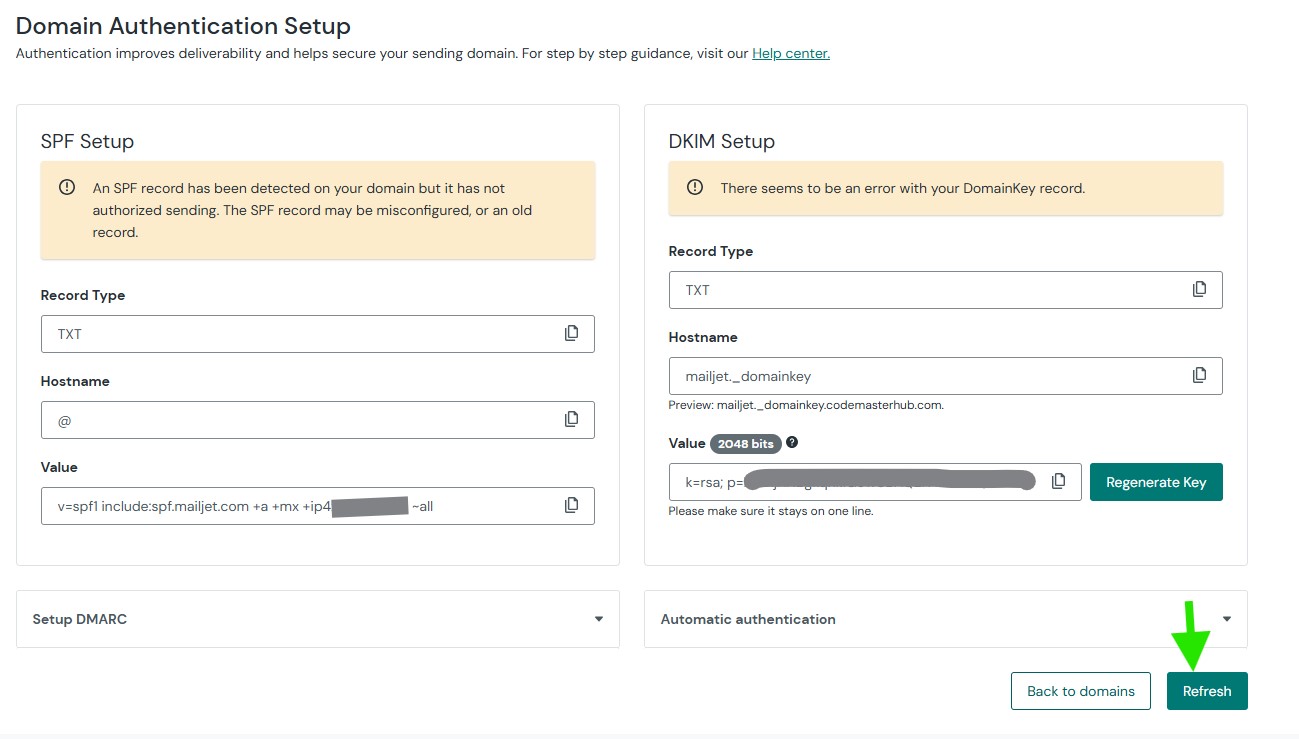Click inside the SPF Value text field
Image resolution: width=1299 pixels, height=739 pixels.
tap(300, 506)
